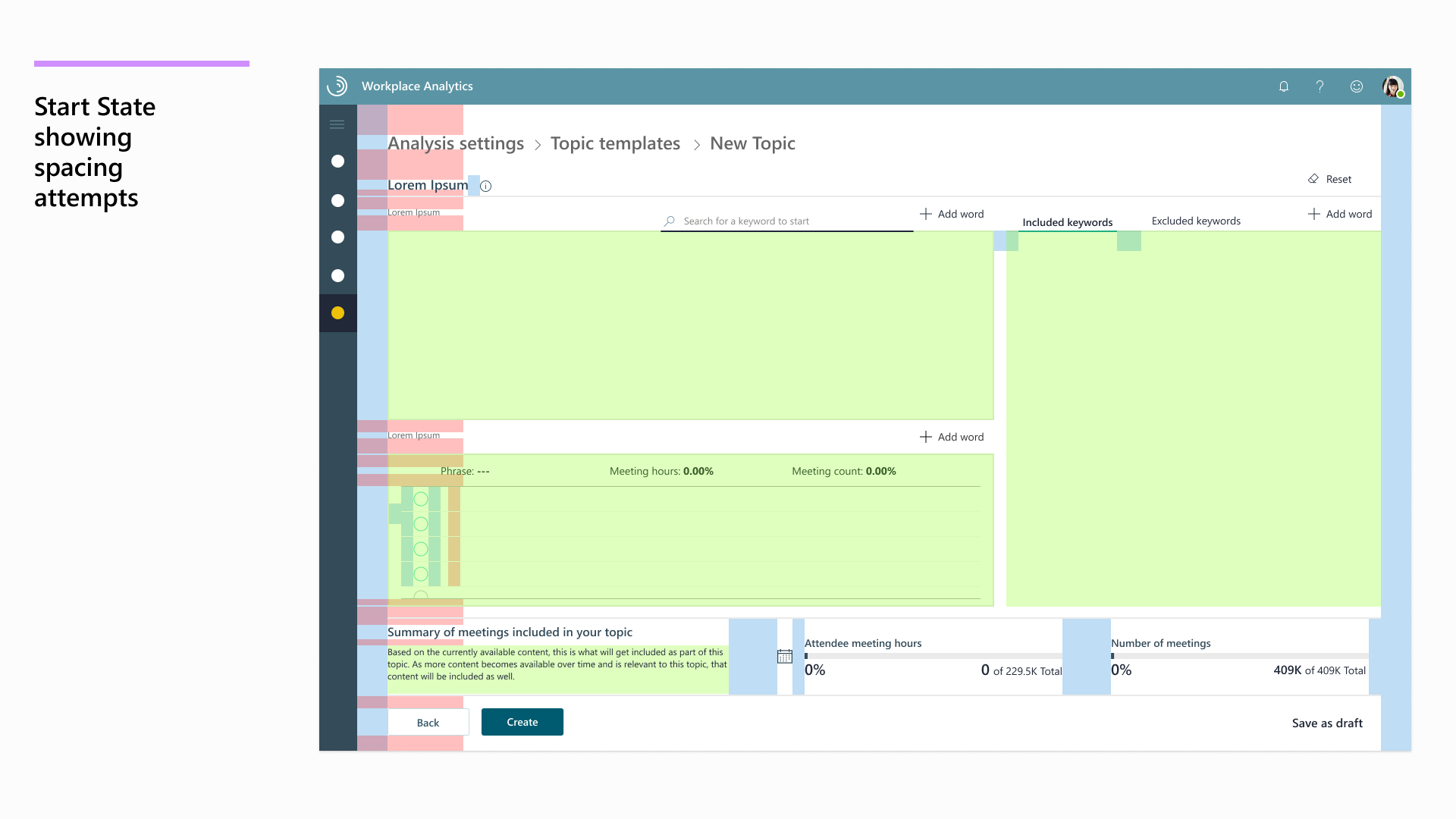Image resolution: width=1456 pixels, height=819 pixels.
Task: Open the search keyword field dropdown area
Action: point(786,221)
